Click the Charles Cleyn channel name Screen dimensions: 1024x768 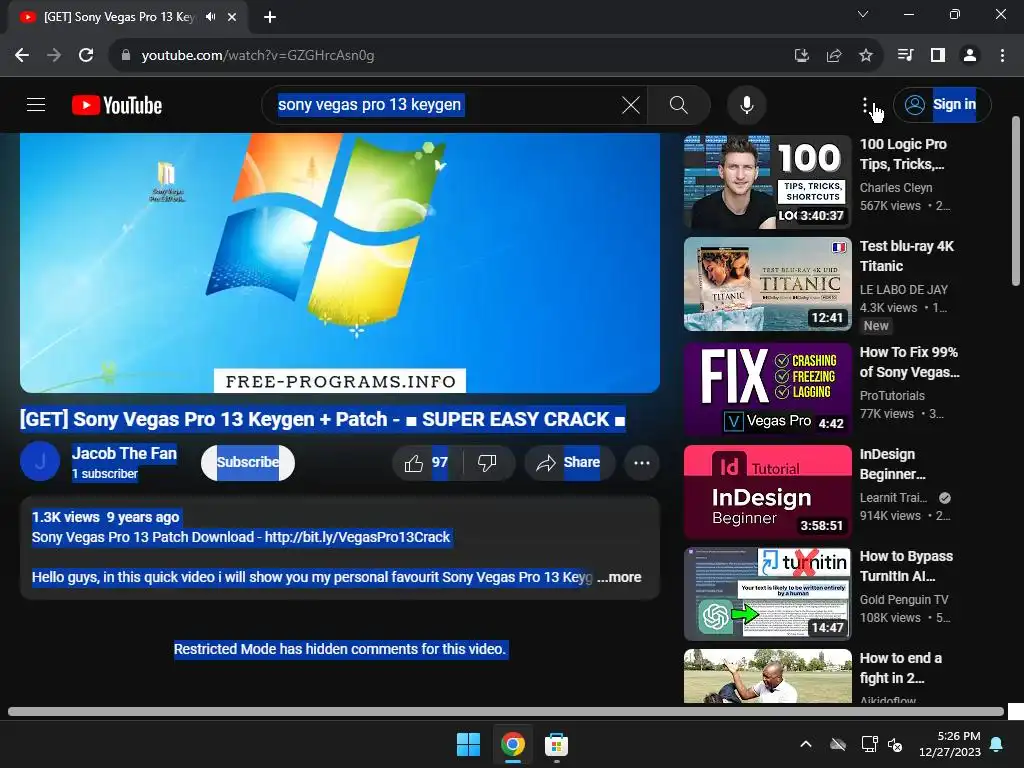point(895,187)
